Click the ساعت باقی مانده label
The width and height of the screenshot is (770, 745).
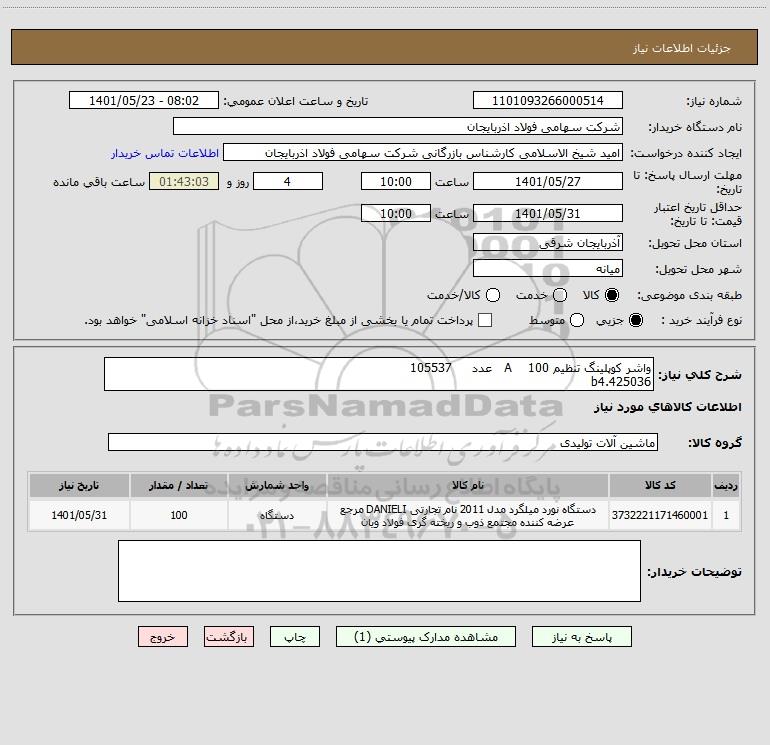click(x=99, y=182)
